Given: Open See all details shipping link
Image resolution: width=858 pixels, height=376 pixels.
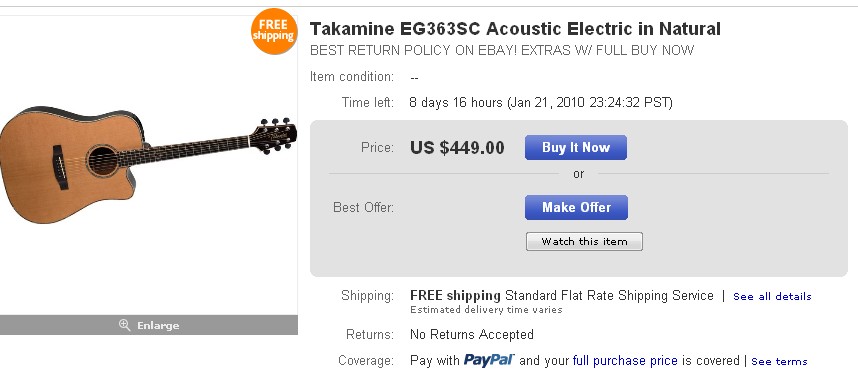Looking at the screenshot, I should click(772, 297).
